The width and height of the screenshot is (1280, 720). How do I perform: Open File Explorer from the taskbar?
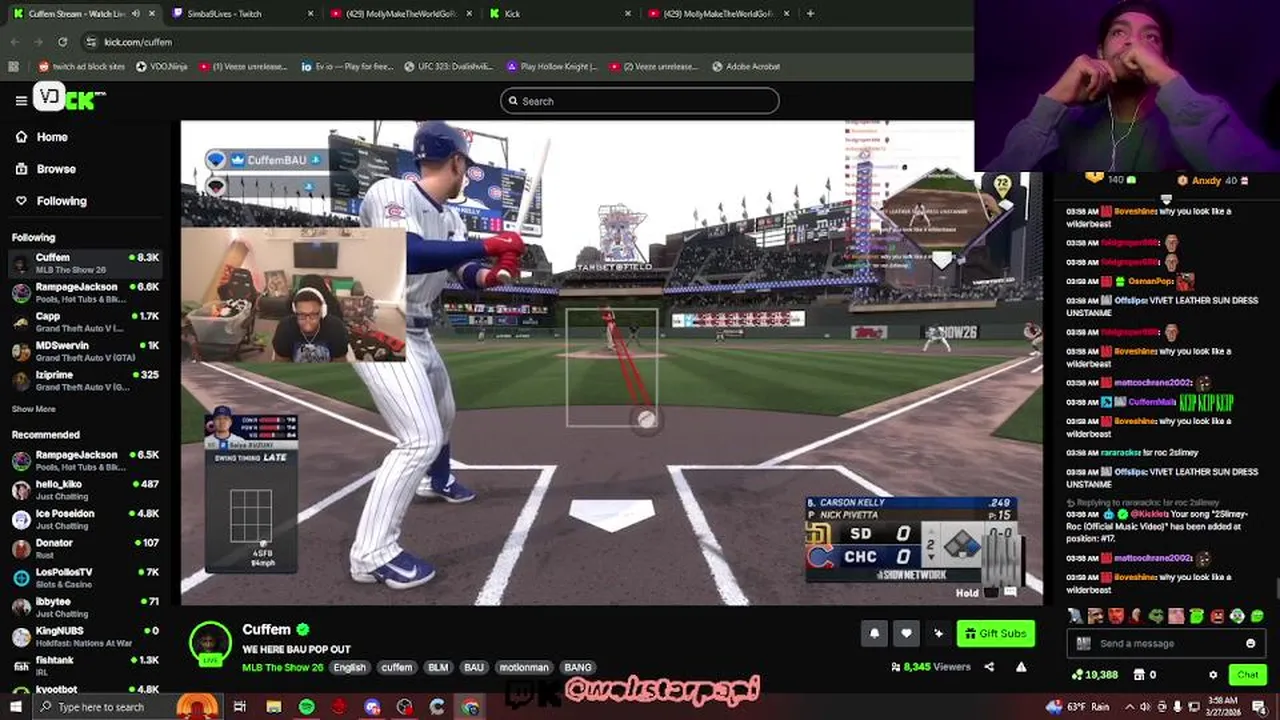pos(273,707)
